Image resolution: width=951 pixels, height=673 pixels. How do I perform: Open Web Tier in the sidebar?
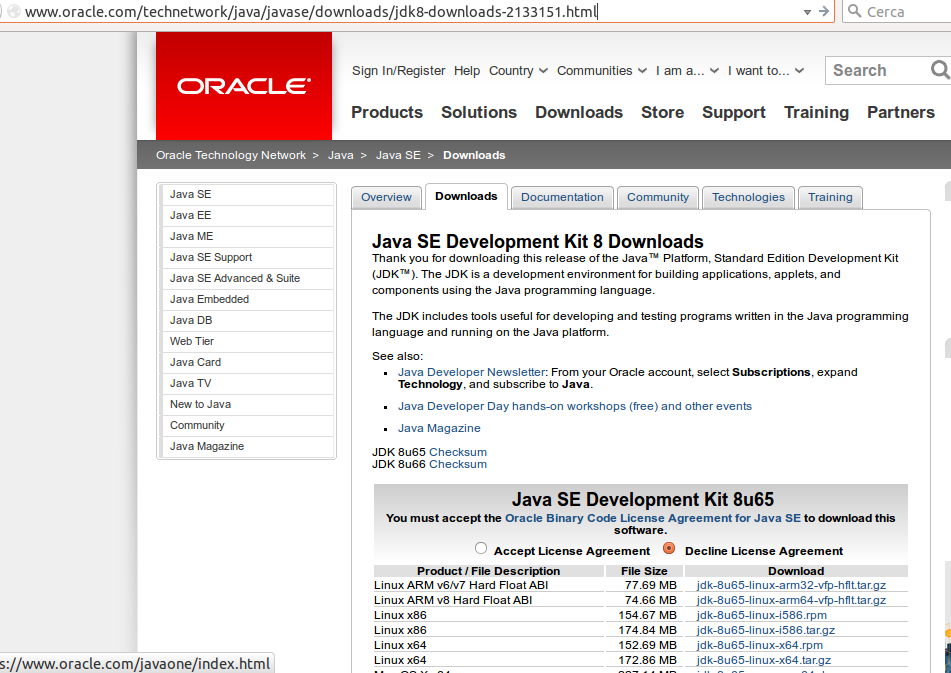(x=247, y=341)
